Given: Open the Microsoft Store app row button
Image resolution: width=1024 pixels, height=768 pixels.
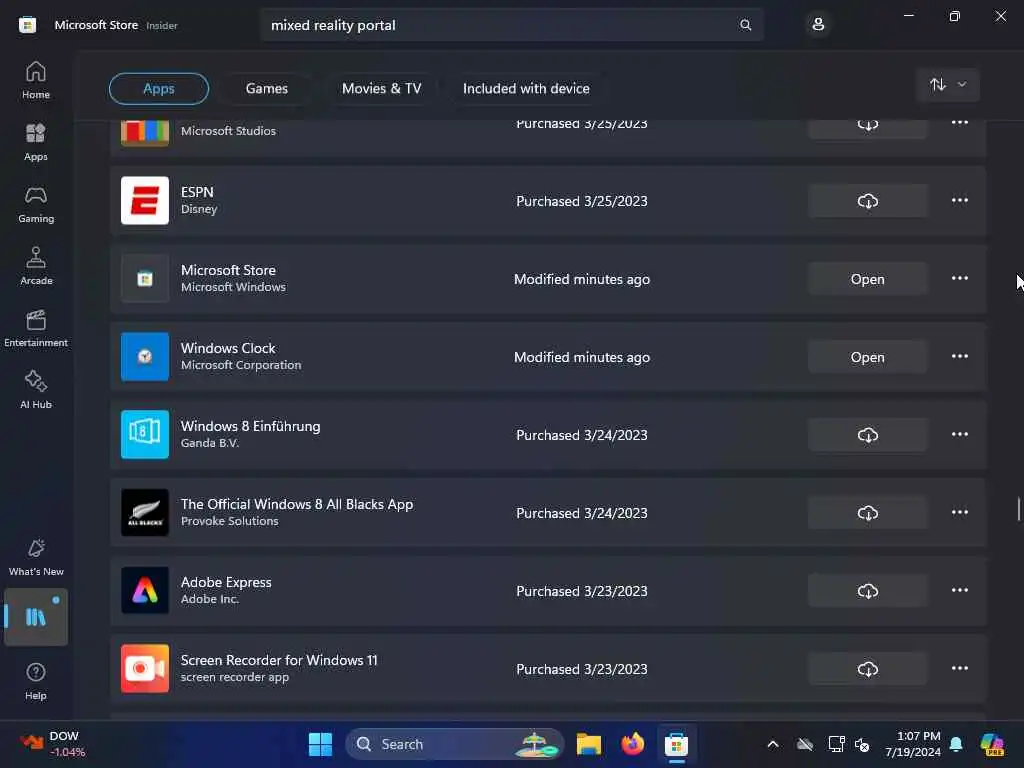Looking at the screenshot, I should 867,279.
